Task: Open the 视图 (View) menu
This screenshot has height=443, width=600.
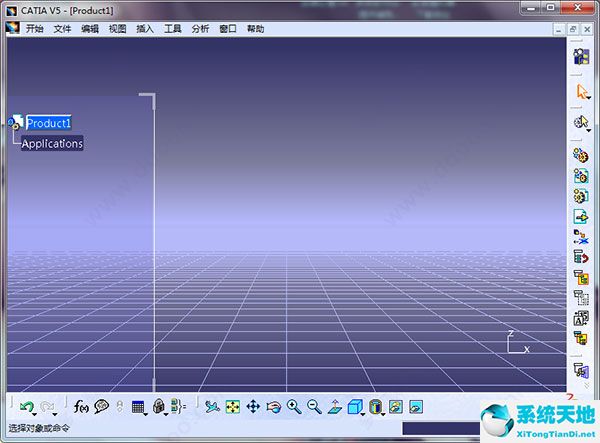Action: (x=117, y=29)
